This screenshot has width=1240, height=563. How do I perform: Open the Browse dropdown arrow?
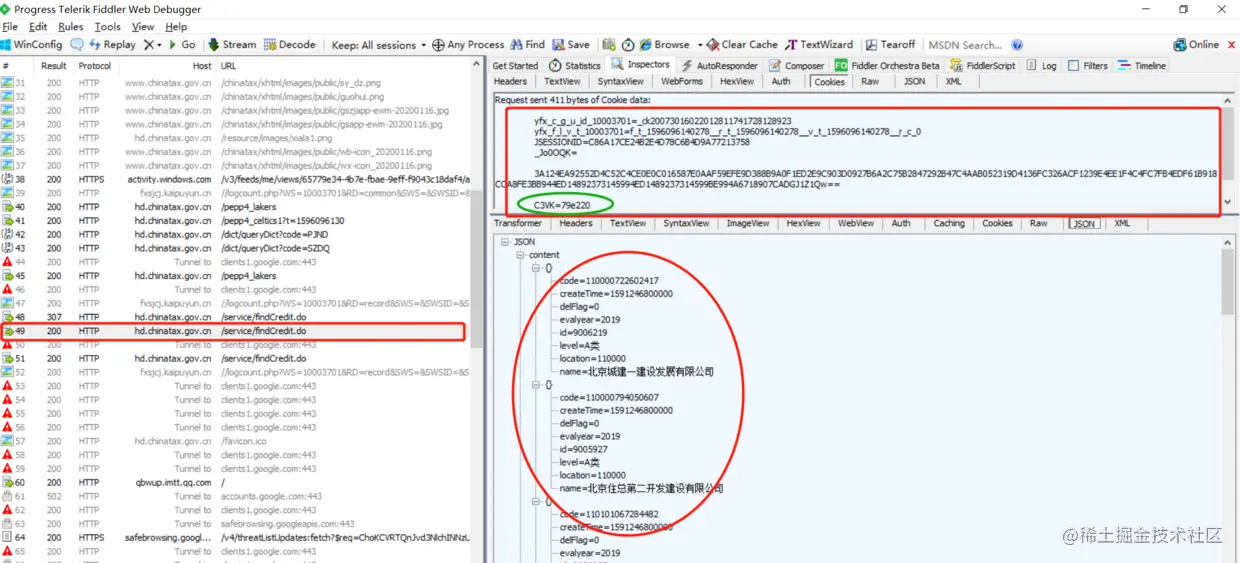(698, 45)
